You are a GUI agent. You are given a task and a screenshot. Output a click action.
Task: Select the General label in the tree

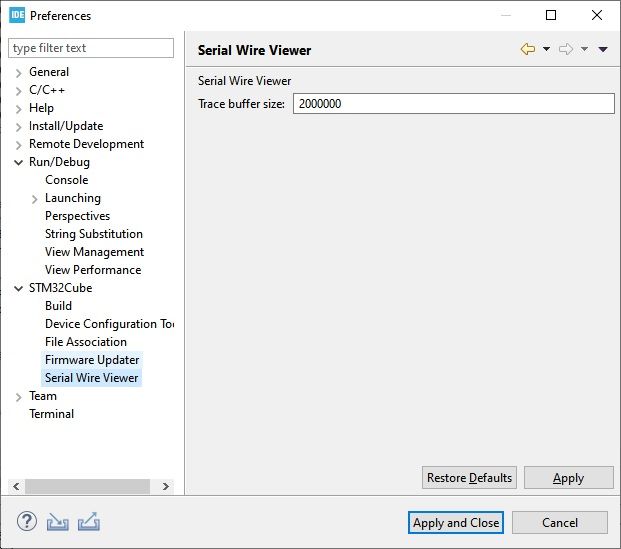pyautogui.click(x=49, y=72)
